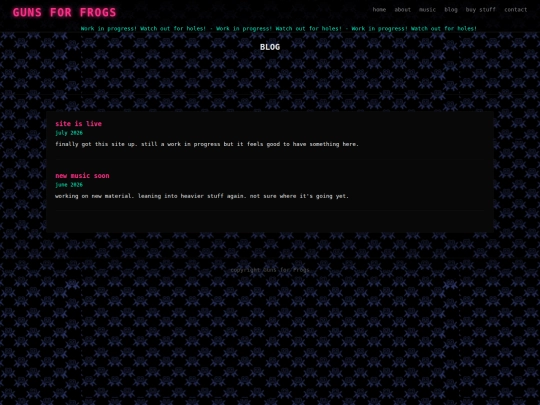Click the BLOG page heading
Viewport: 540px width, 405px height.
[270, 47]
